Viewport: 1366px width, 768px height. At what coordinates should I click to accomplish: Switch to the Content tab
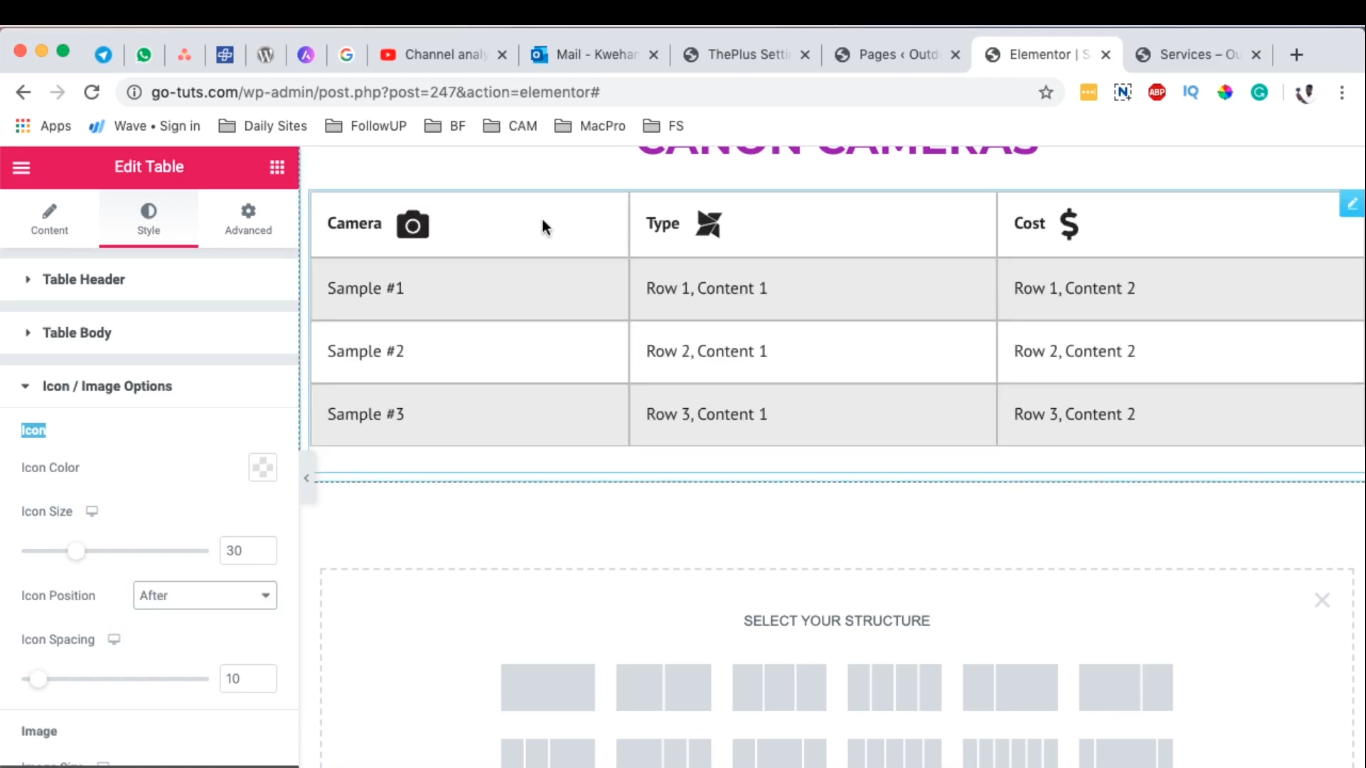[x=49, y=218]
